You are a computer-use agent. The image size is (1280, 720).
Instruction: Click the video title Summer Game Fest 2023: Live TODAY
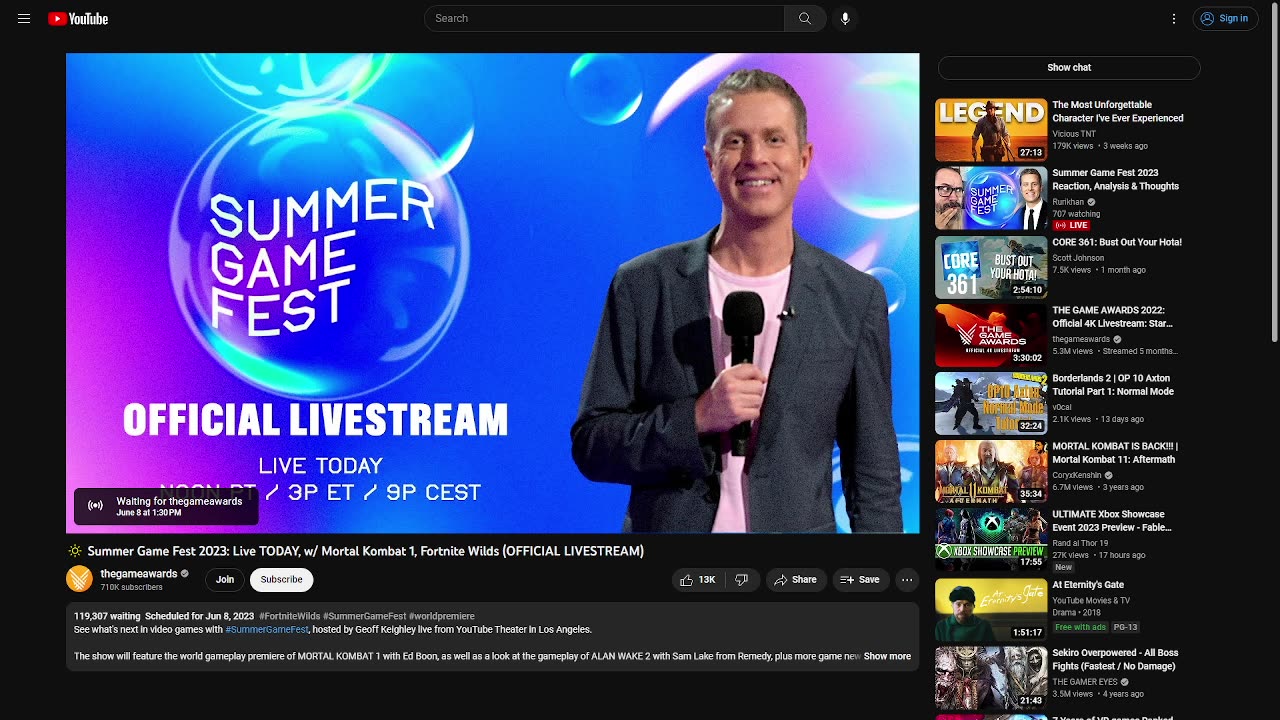365,551
